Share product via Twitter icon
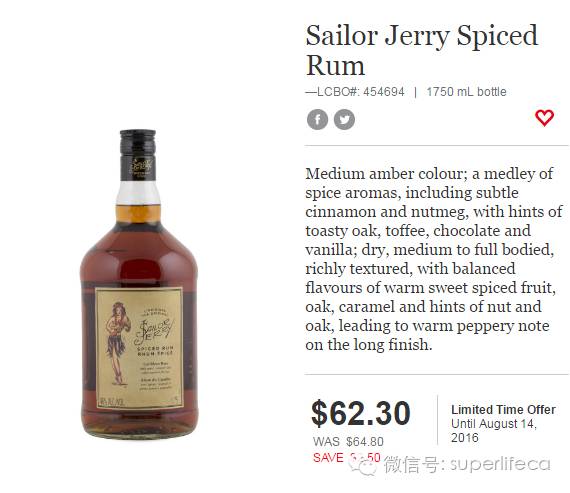Screen dimensions: 570x493 coord(344,119)
